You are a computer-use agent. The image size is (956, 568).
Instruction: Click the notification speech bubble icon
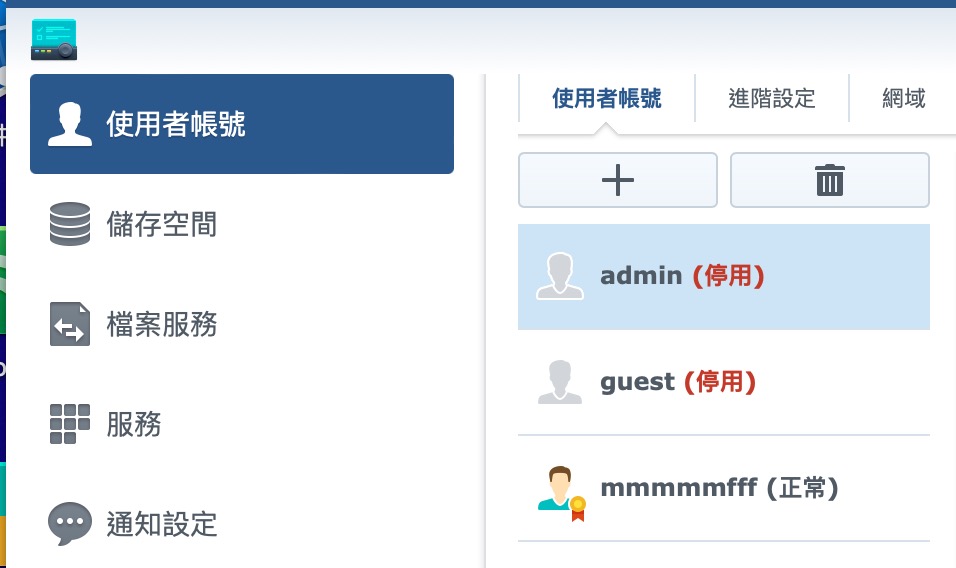pos(70,523)
